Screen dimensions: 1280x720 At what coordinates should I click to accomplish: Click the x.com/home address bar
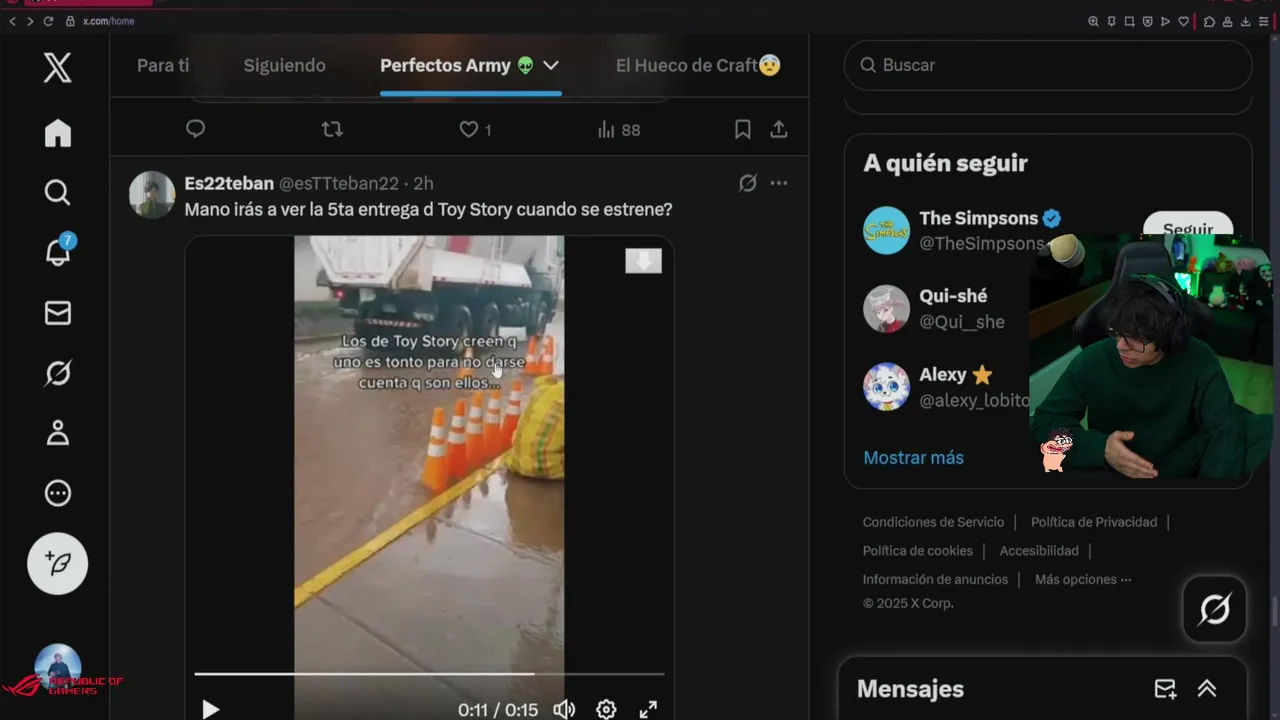click(108, 21)
